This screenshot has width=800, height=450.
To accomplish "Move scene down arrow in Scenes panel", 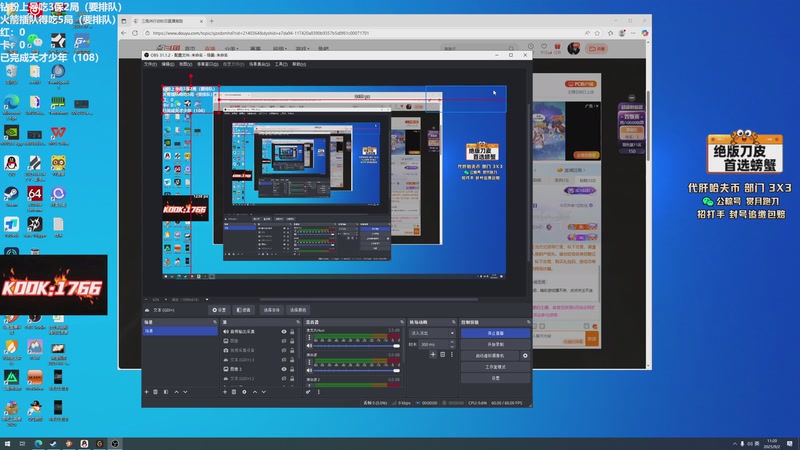I will (x=185, y=392).
